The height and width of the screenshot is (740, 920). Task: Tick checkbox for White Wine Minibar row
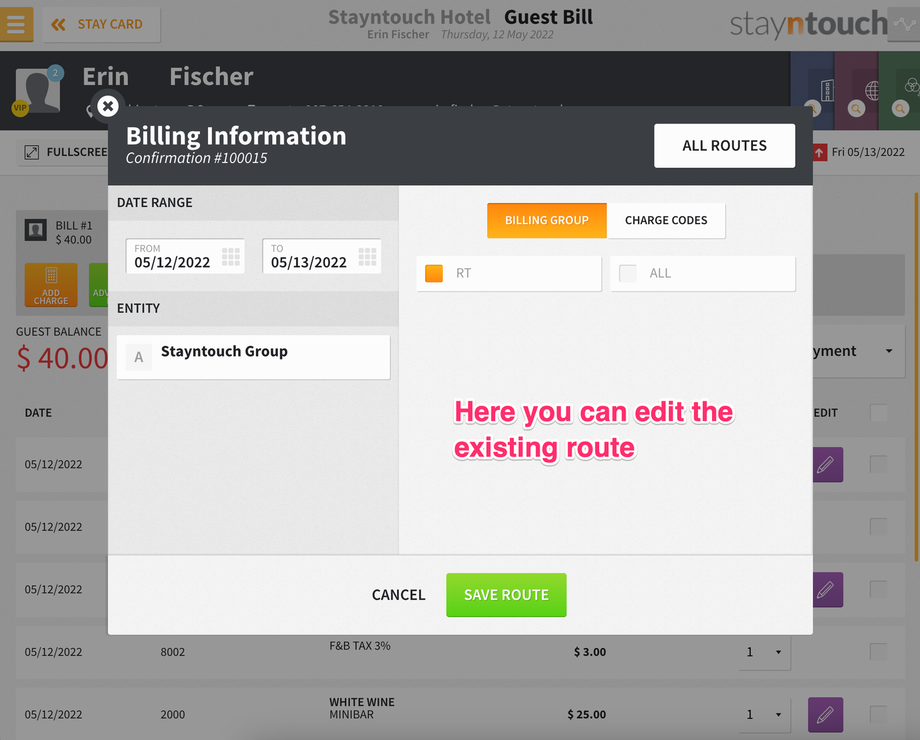[878, 714]
